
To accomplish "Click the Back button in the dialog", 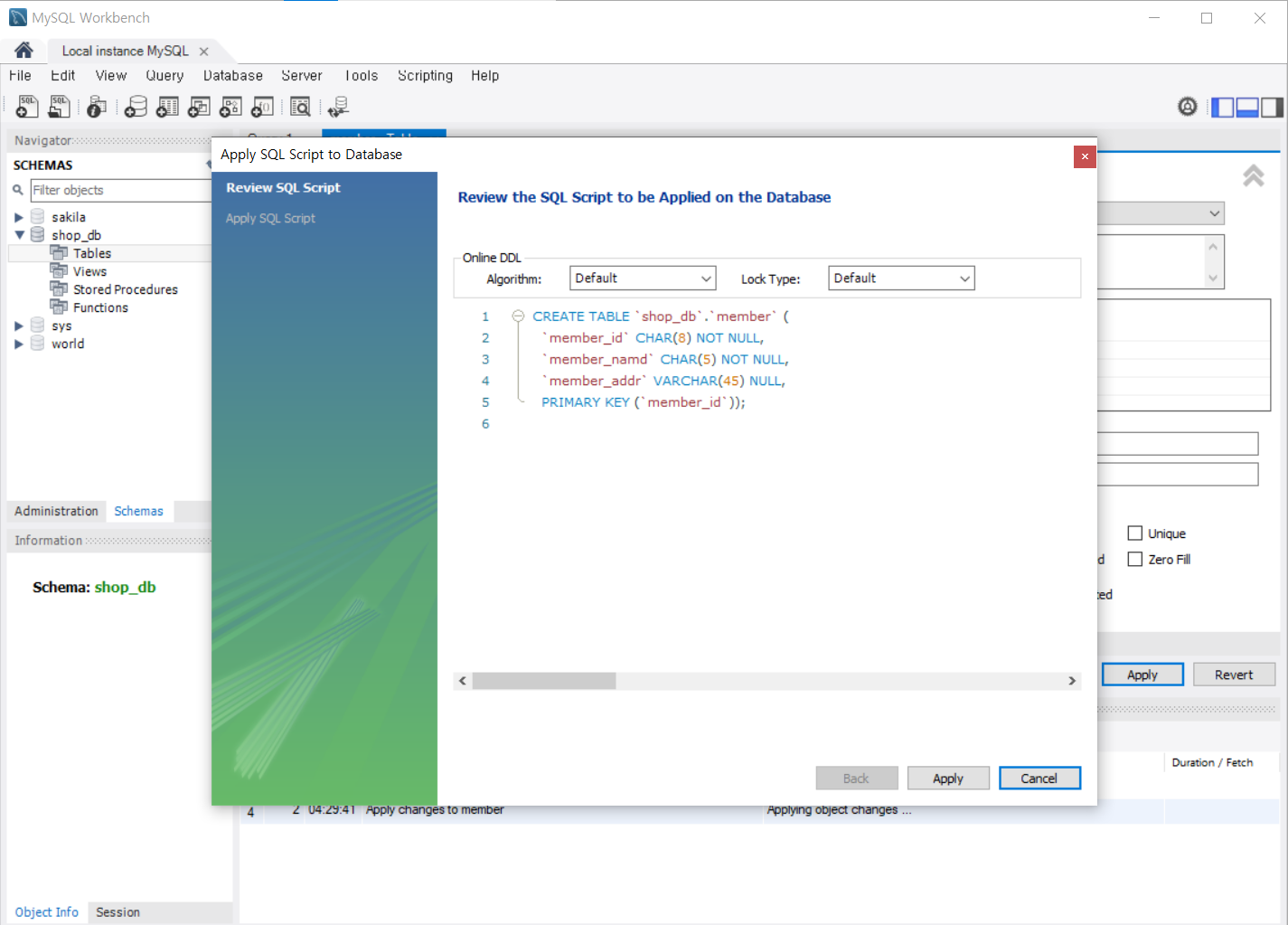I will (856, 779).
